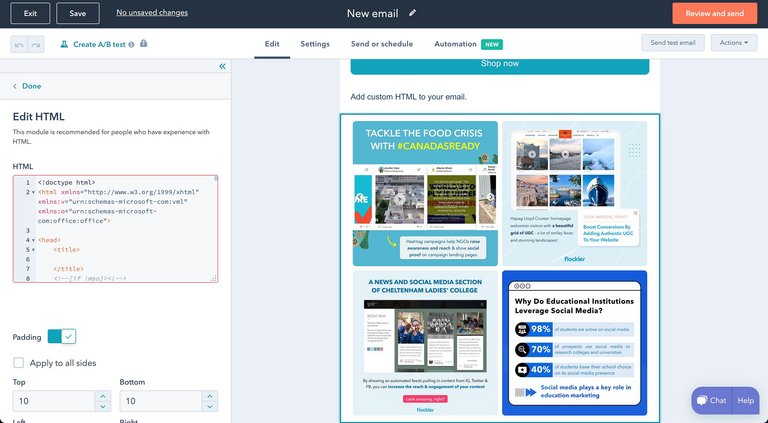
Task: Select the Hapag-Lloyd Cruises UGC image
Action: coord(575,193)
